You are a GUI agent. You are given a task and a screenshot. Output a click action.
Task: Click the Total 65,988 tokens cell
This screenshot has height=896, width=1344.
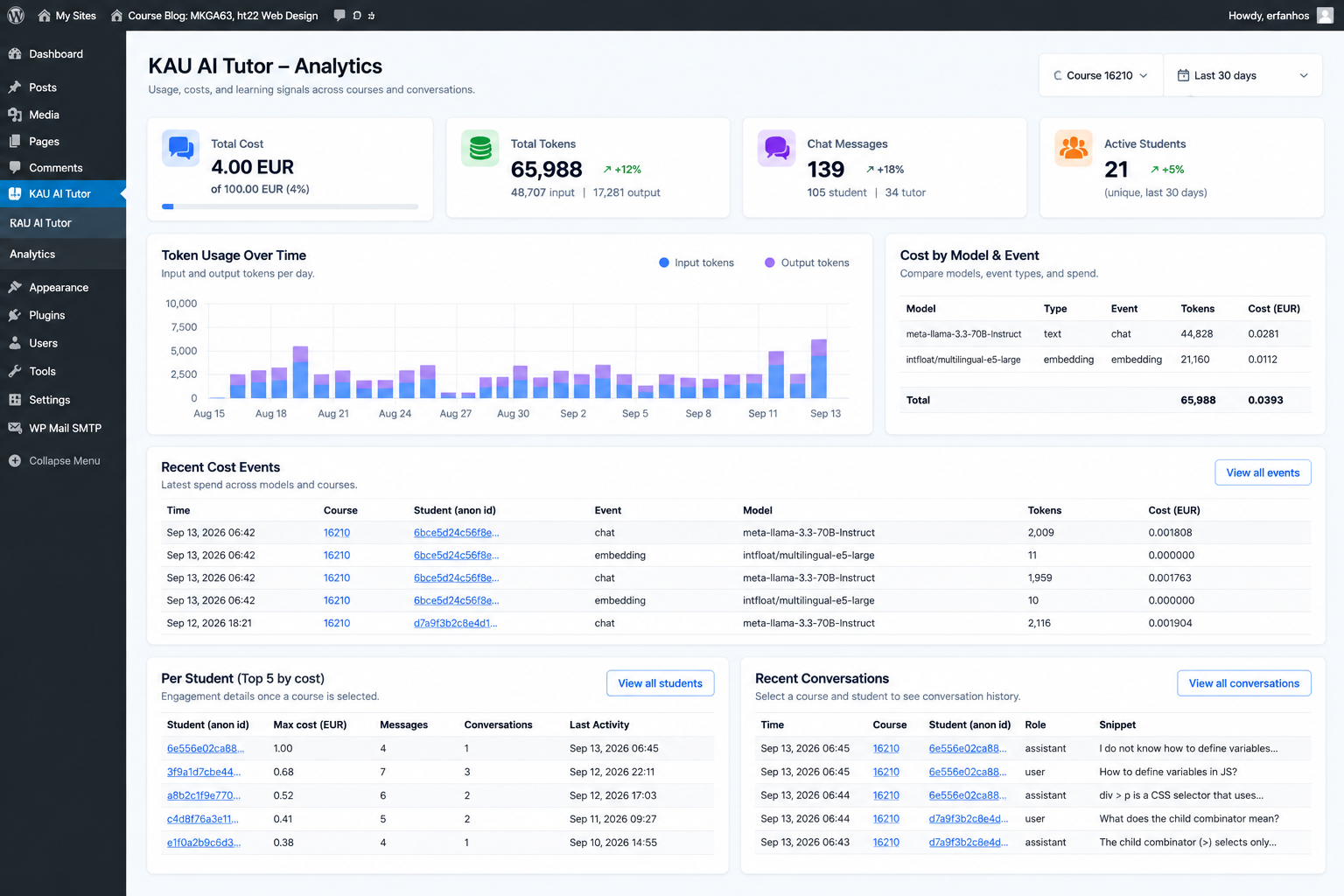coord(1198,400)
